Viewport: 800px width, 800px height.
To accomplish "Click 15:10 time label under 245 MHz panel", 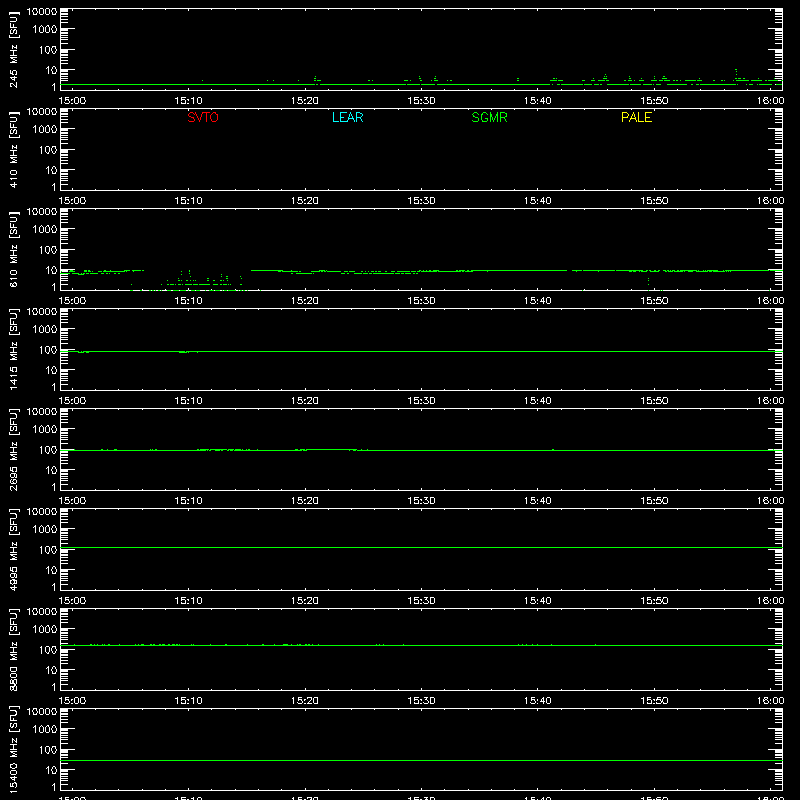I will 189,101.
